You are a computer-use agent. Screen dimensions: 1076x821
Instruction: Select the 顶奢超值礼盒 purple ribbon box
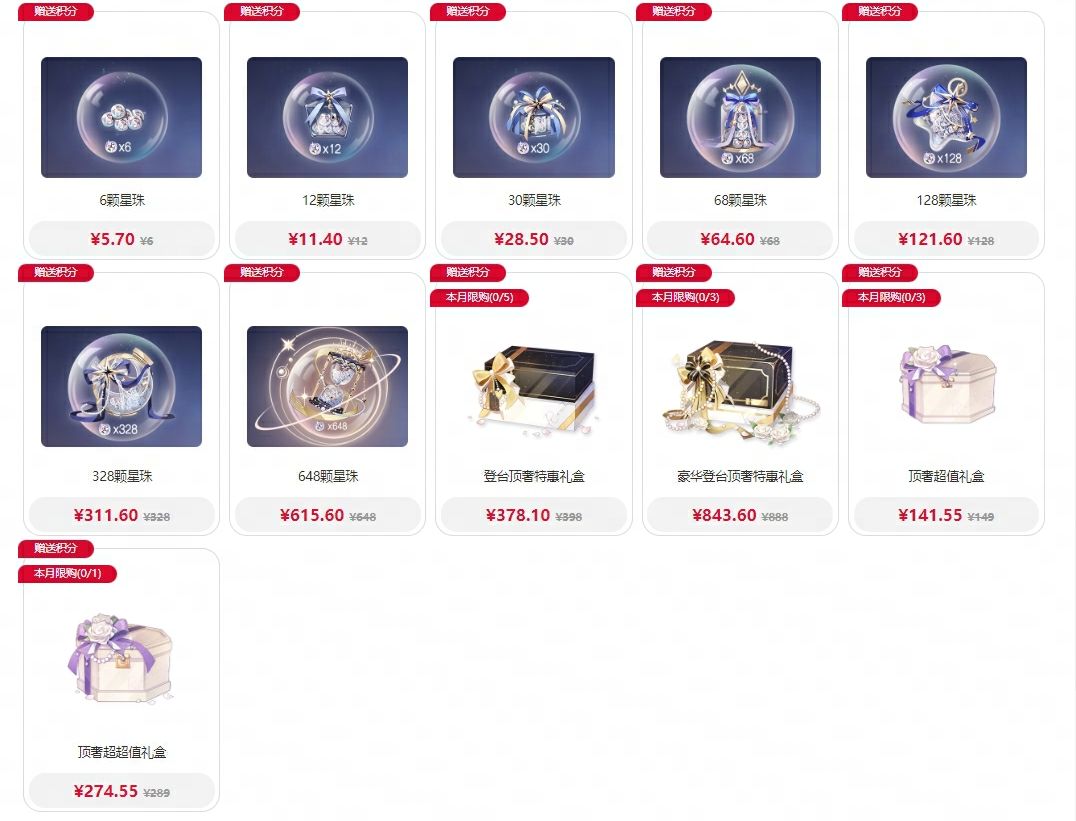[946, 384]
